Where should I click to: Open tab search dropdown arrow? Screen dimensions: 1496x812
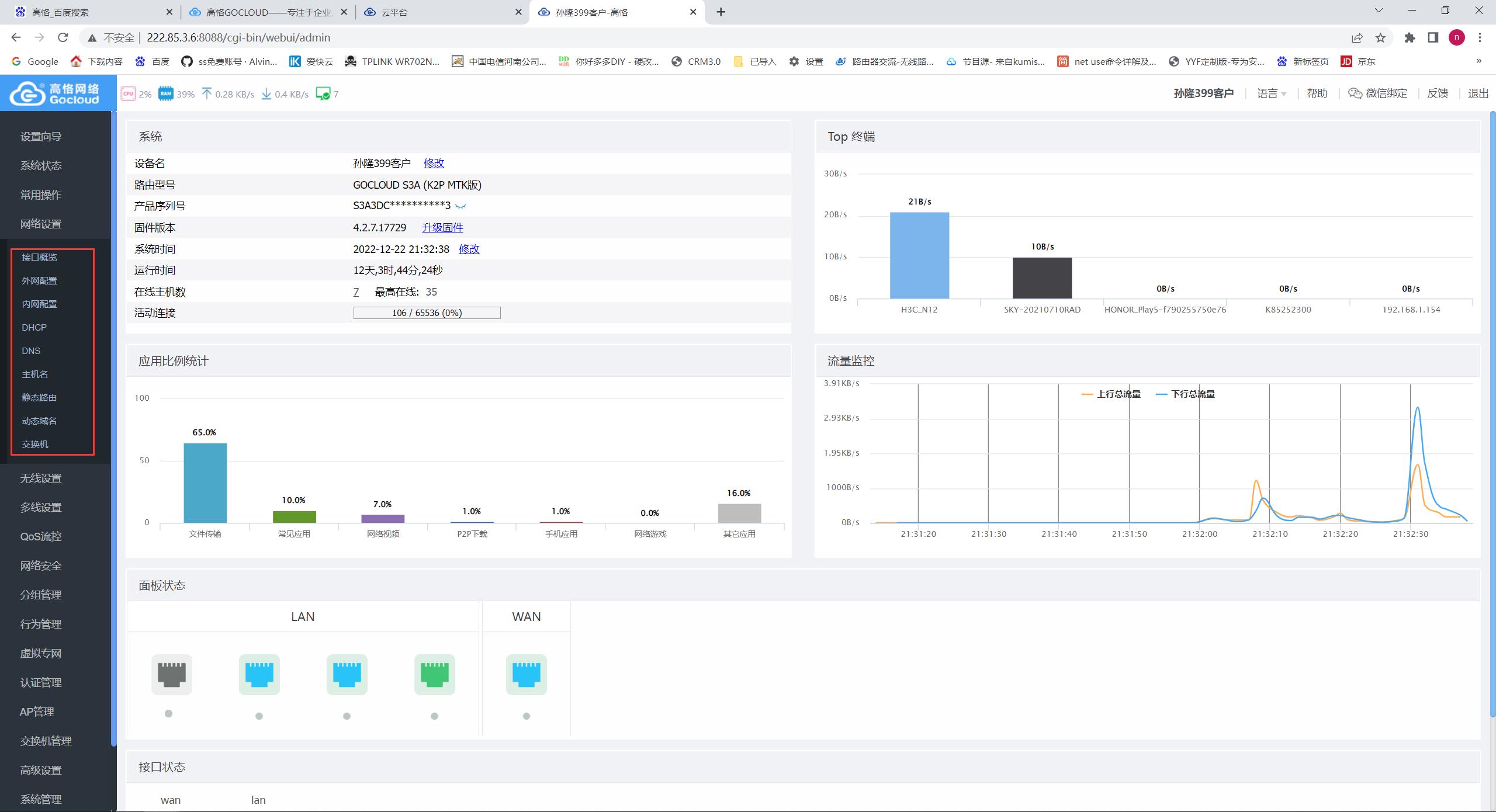coord(1379,11)
